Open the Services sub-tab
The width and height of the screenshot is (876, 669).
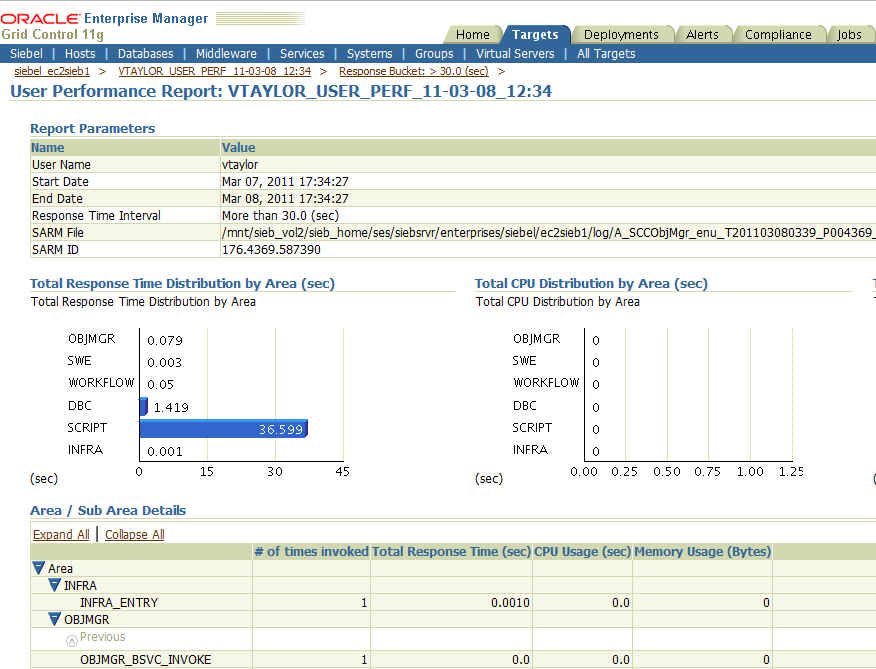(x=302, y=54)
